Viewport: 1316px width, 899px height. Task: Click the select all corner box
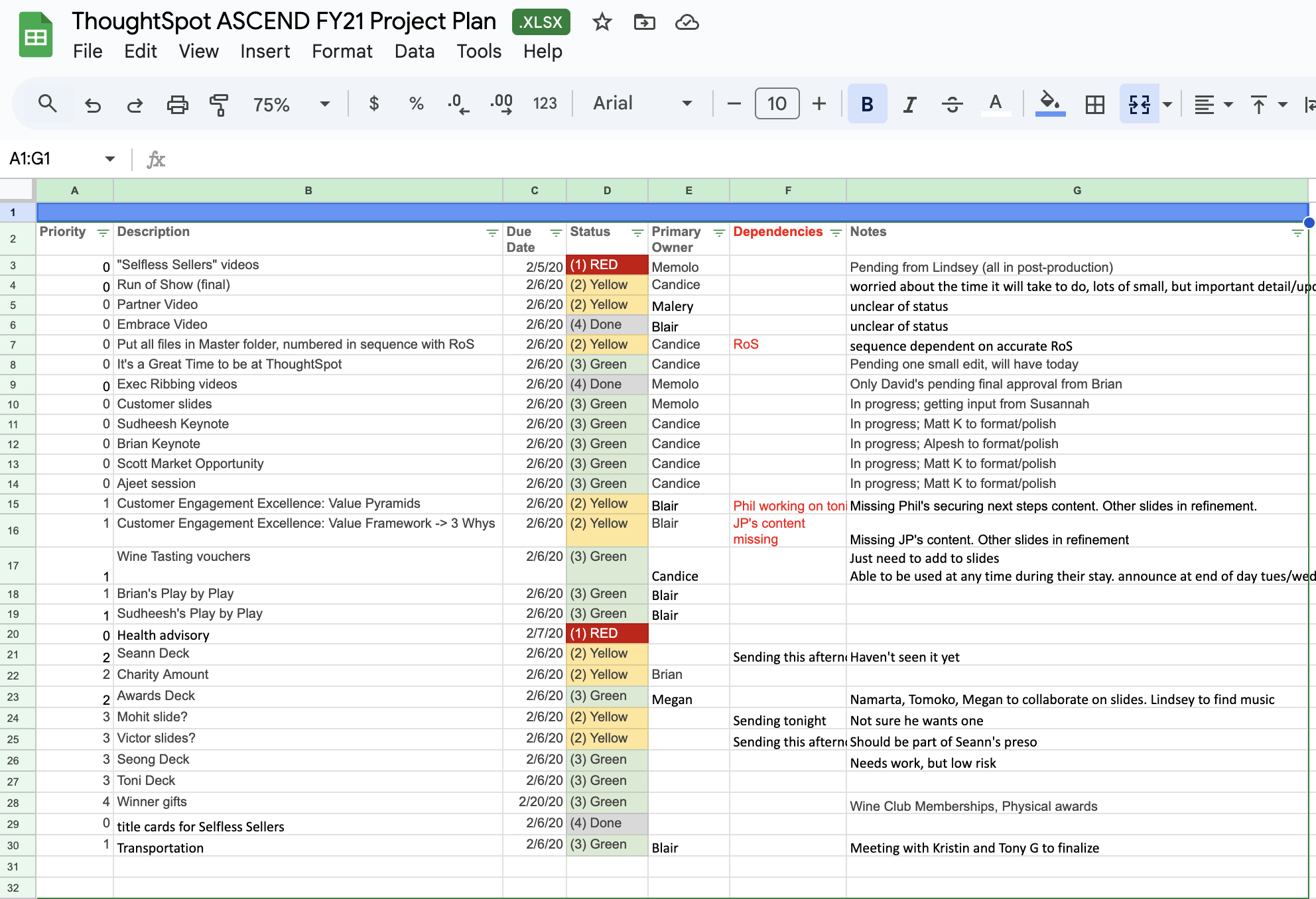point(17,190)
